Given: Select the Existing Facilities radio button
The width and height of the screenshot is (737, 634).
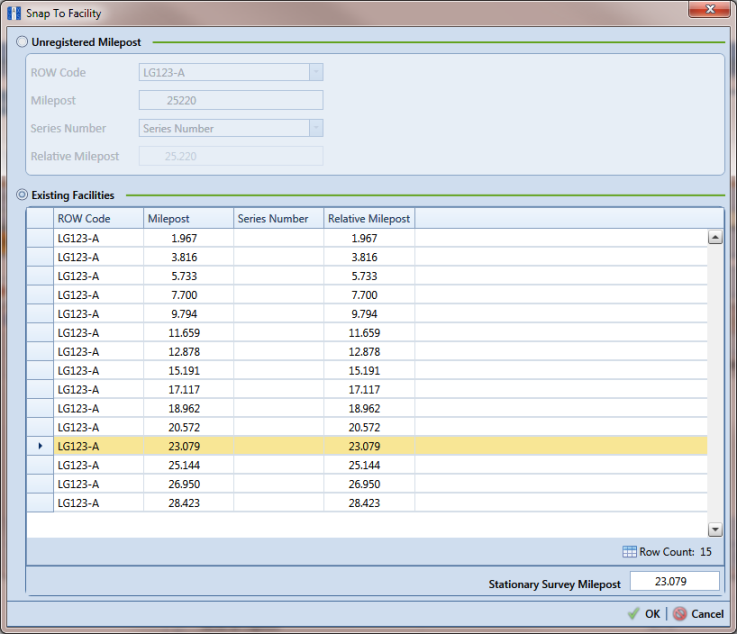Looking at the screenshot, I should point(22,195).
